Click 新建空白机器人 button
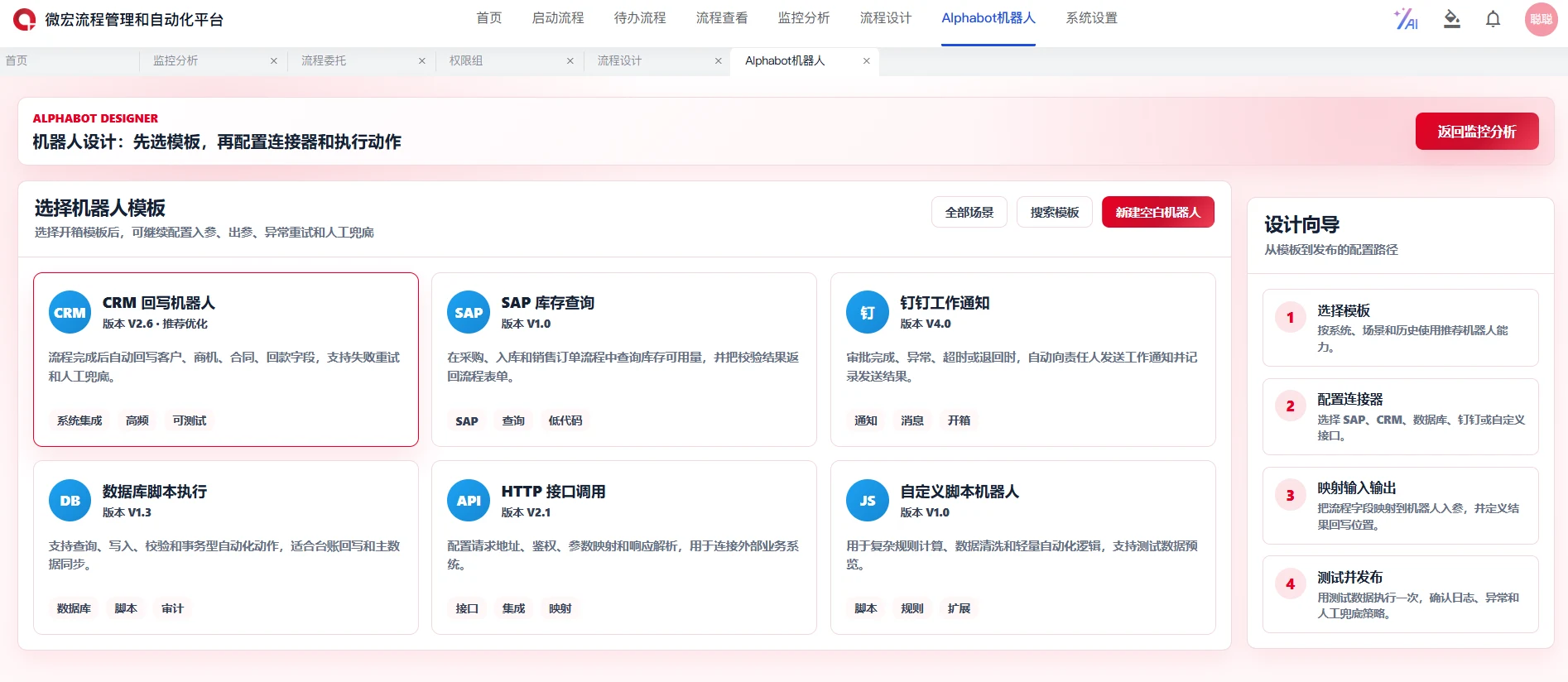The width and height of the screenshot is (1568, 682). coord(1158,212)
